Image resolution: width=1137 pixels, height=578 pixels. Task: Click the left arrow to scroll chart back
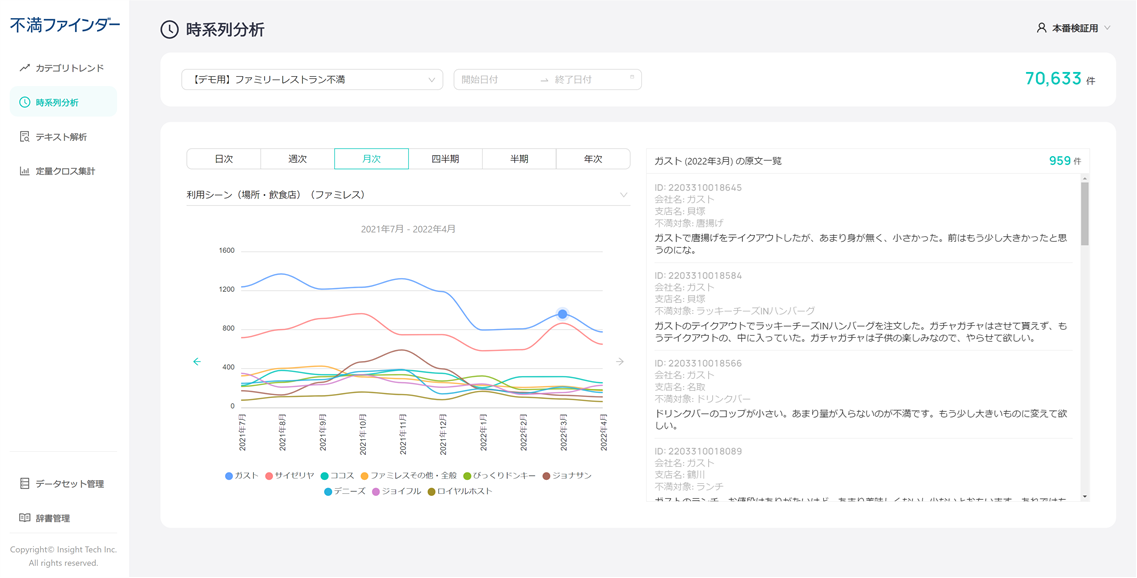pyautogui.click(x=197, y=362)
